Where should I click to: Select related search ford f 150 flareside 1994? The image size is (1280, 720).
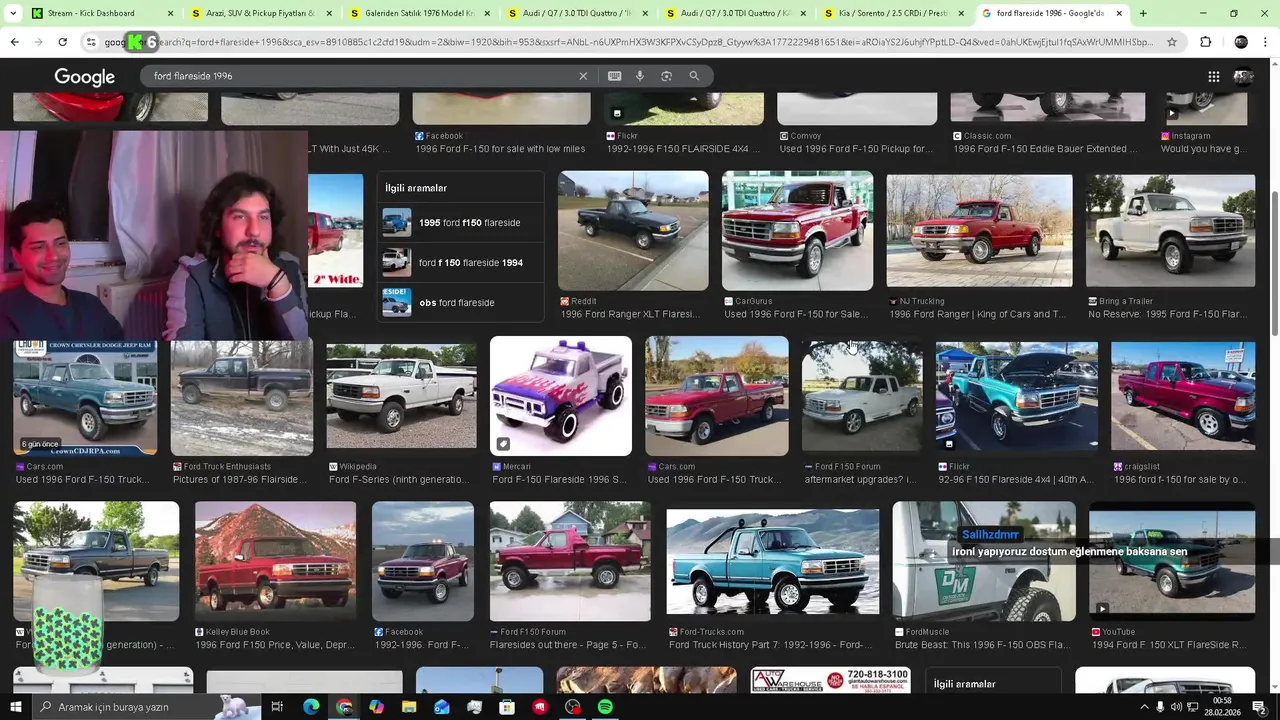coord(461,262)
